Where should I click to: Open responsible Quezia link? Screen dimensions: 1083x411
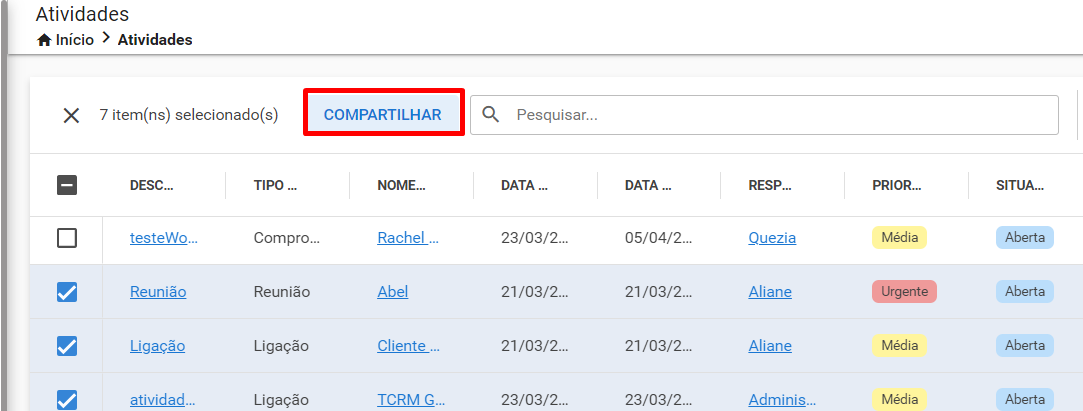coord(772,238)
